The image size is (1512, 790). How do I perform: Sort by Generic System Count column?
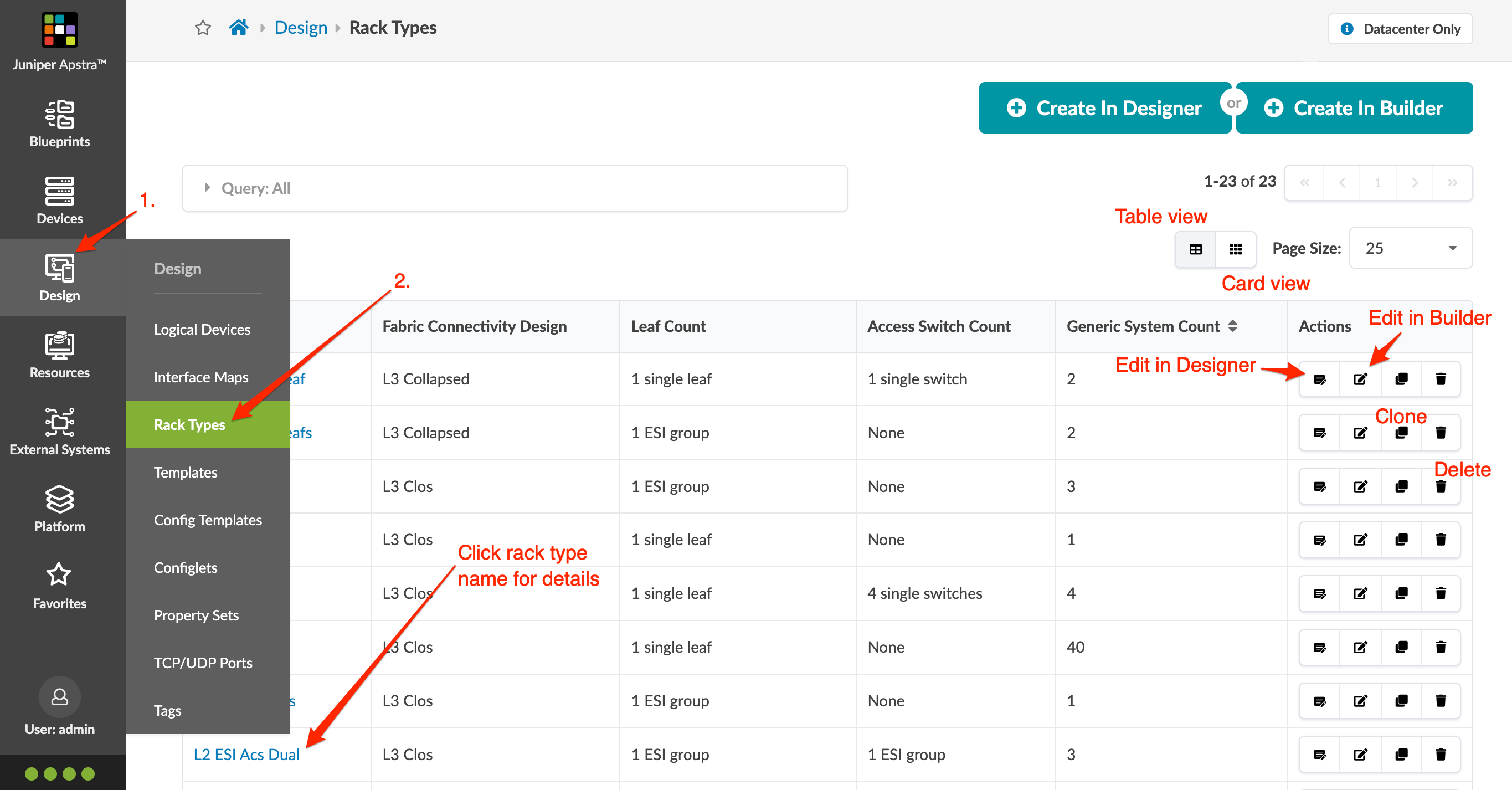click(1232, 326)
